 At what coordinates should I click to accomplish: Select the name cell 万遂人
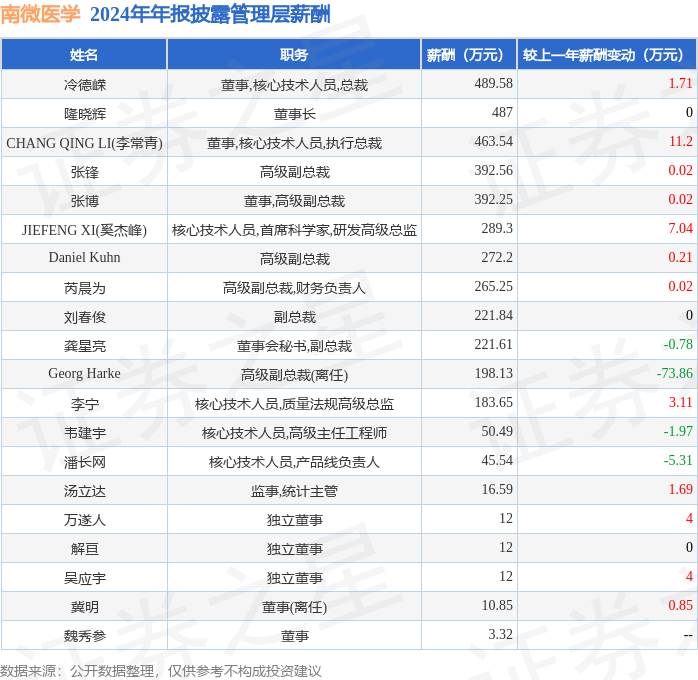coord(85,520)
